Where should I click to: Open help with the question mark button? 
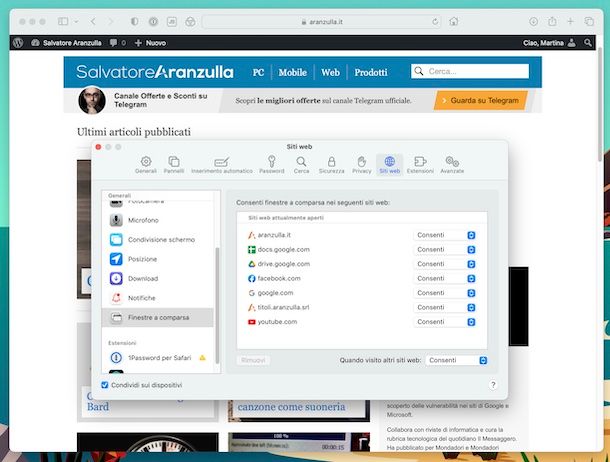[x=493, y=385]
